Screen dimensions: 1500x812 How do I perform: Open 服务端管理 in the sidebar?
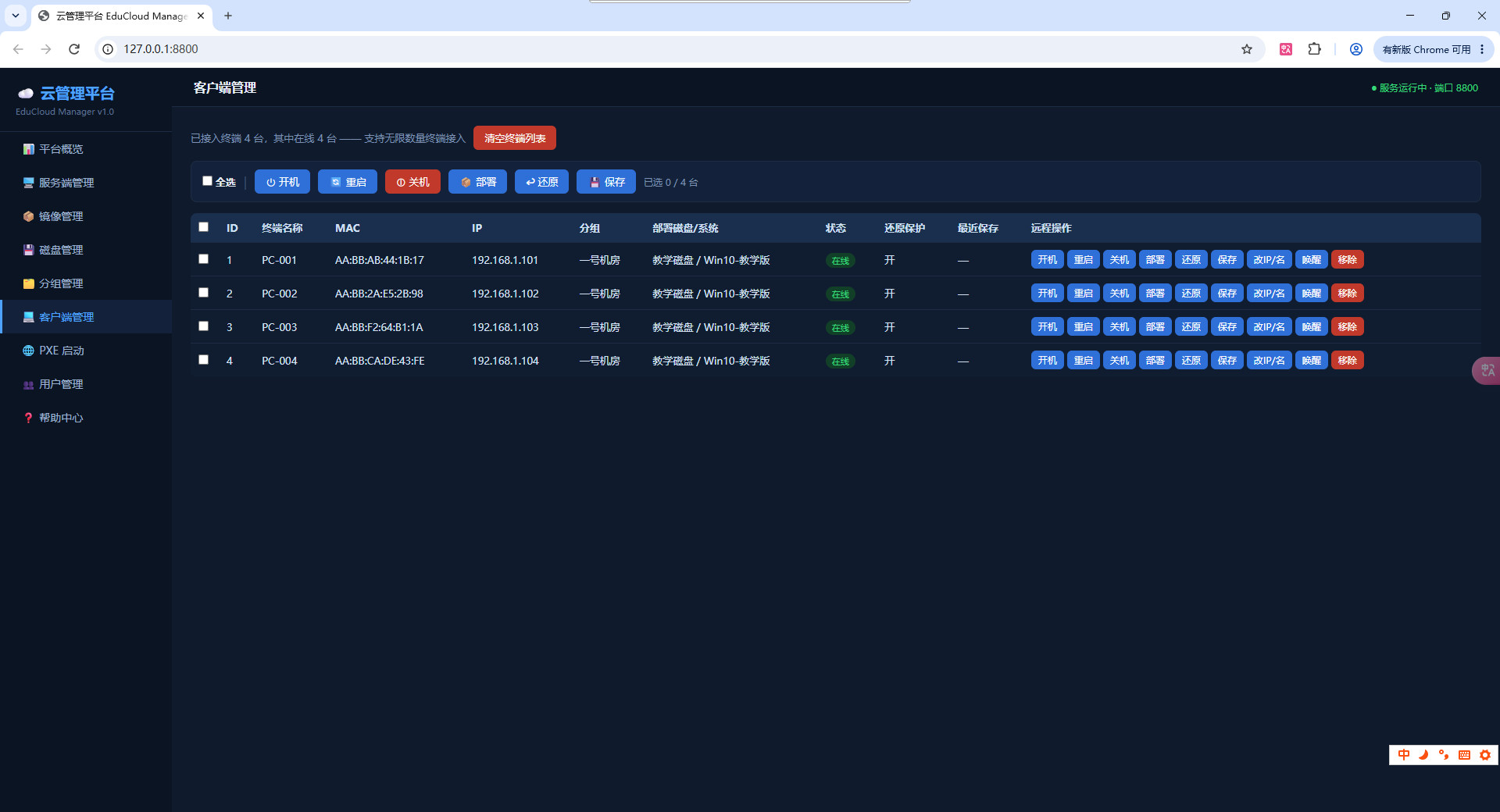point(86,183)
